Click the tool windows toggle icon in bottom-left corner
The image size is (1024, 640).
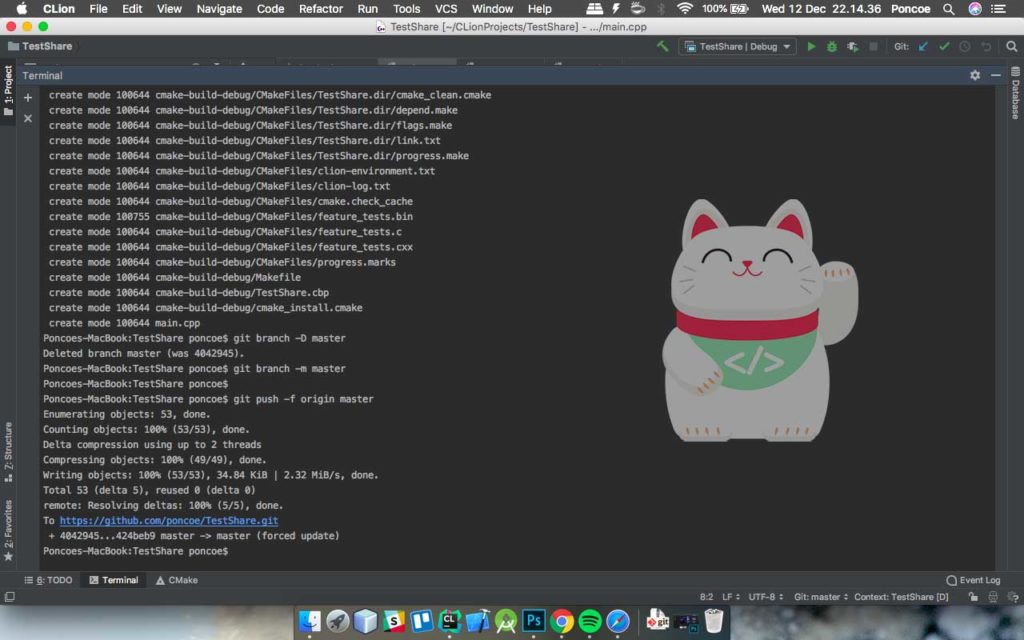[x=9, y=597]
